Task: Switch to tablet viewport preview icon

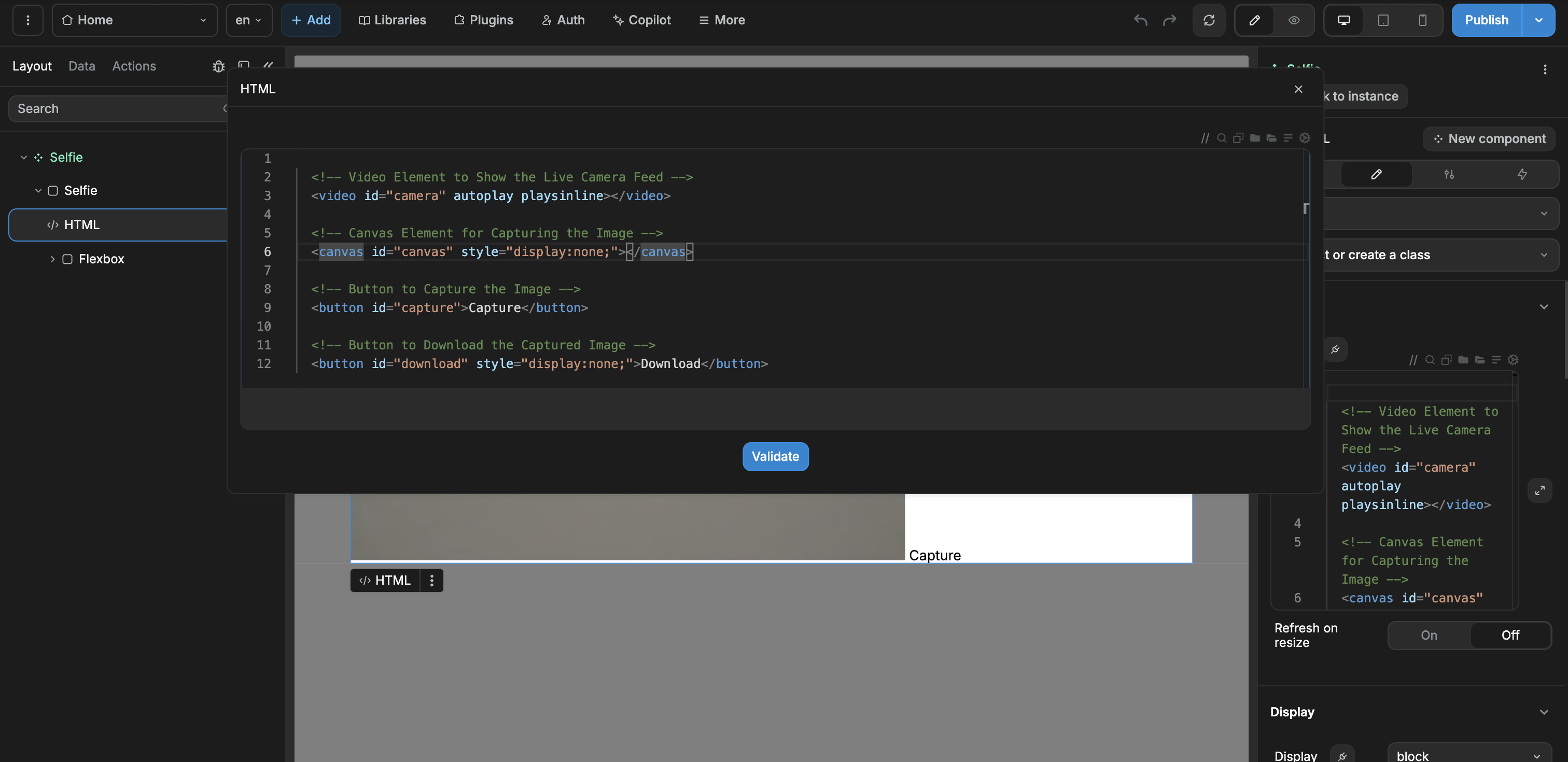Action: pos(1383,20)
